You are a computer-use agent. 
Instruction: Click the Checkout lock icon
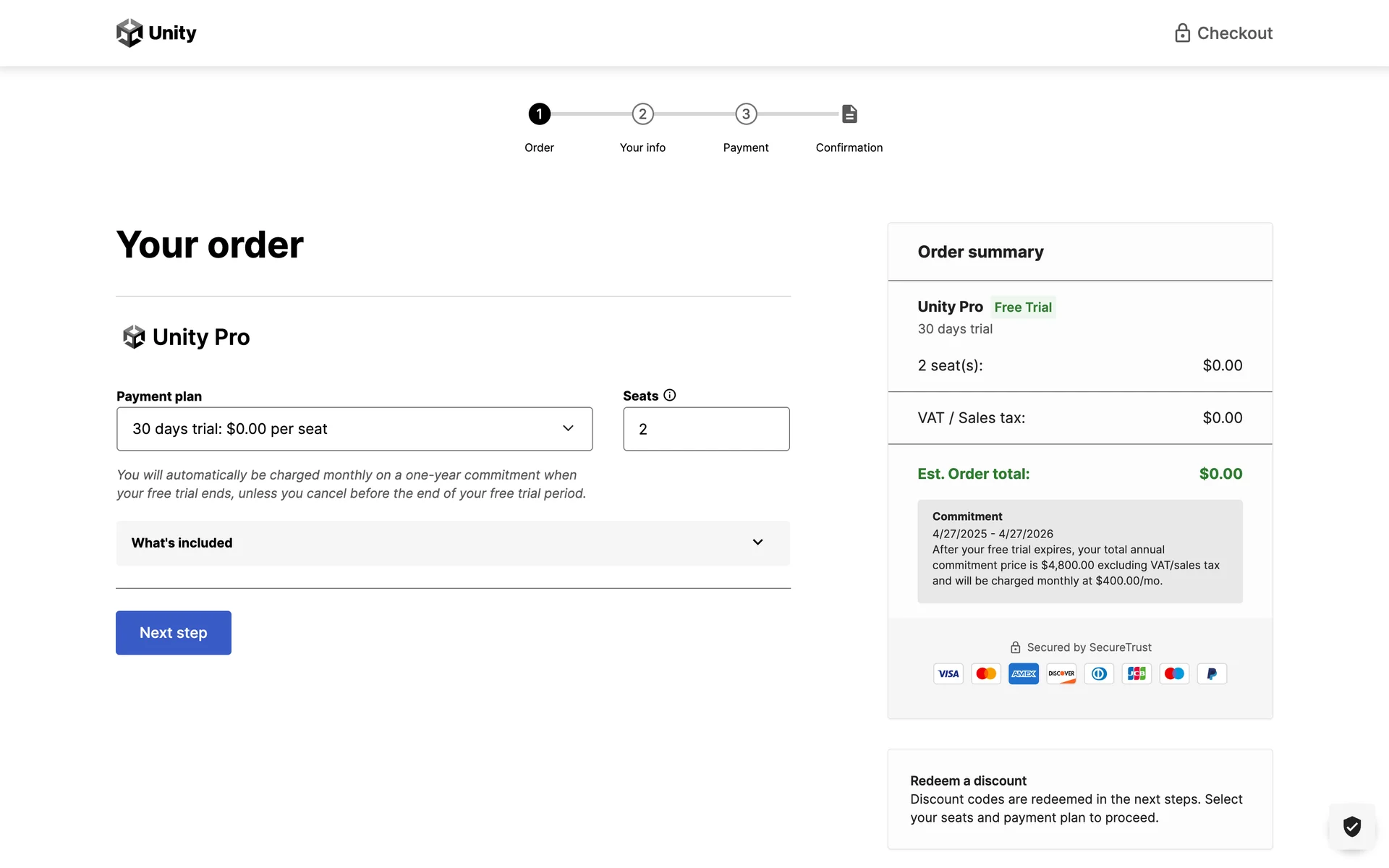coord(1182,33)
